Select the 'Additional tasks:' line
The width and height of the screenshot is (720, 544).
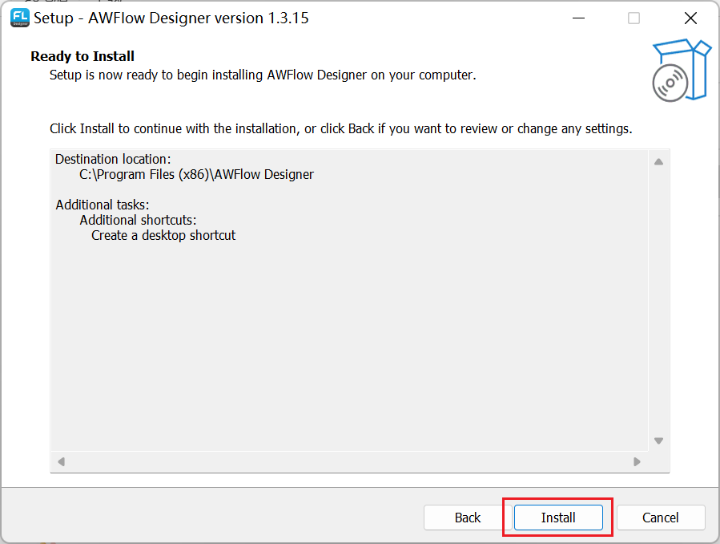click(x=102, y=205)
